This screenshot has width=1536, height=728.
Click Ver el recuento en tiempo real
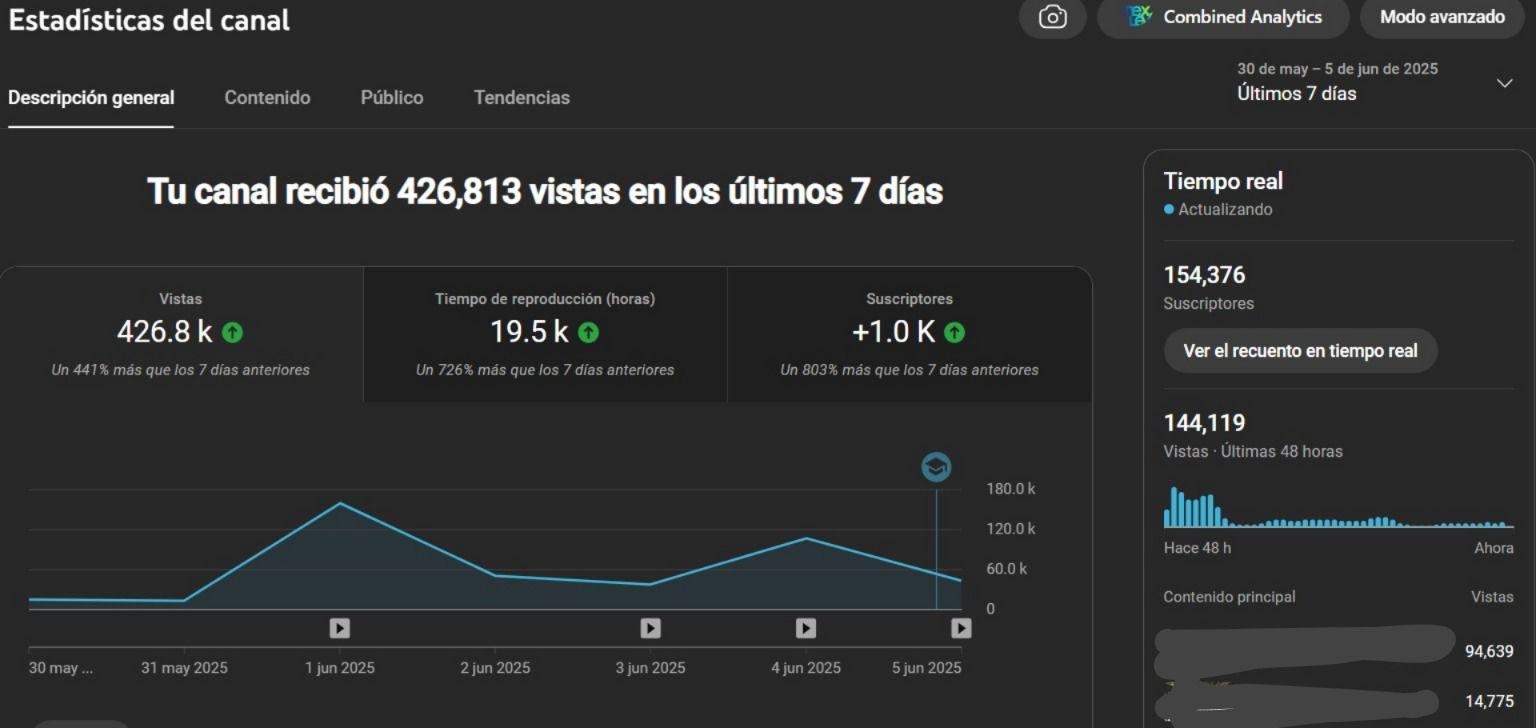(x=1300, y=350)
